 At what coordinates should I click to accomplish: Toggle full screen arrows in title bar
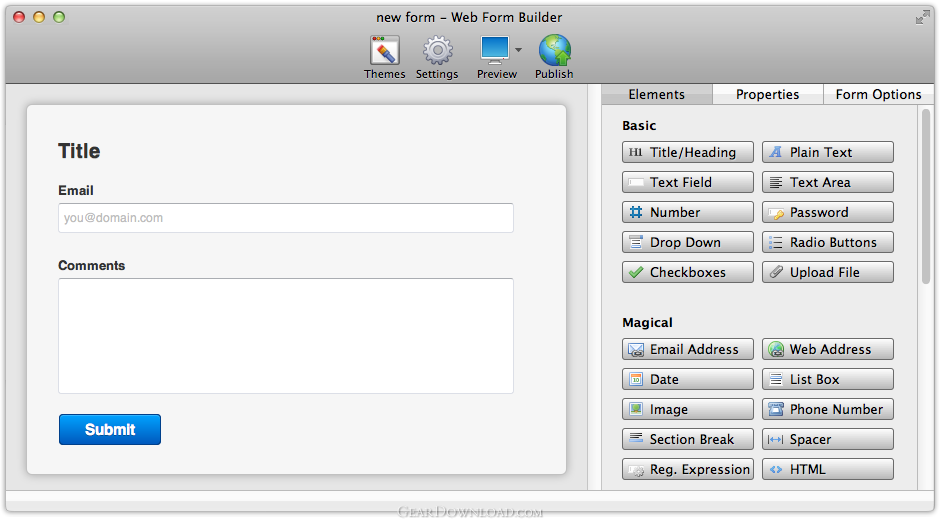(x=922, y=18)
